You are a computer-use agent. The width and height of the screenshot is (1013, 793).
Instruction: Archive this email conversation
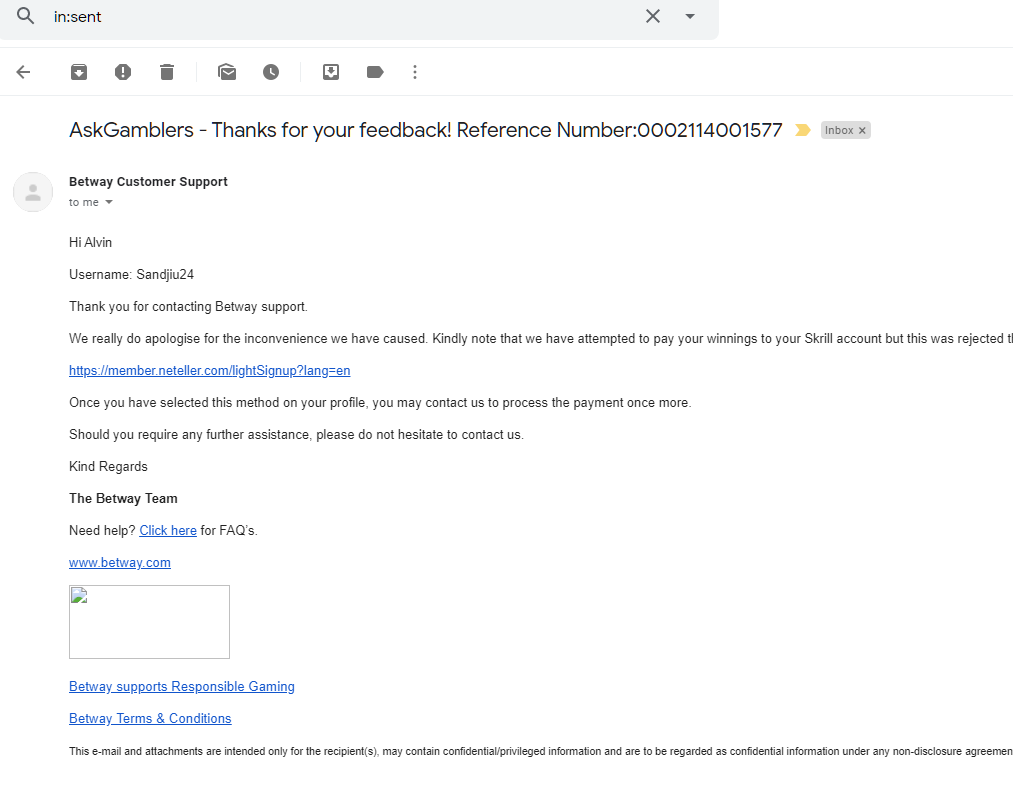[79, 72]
